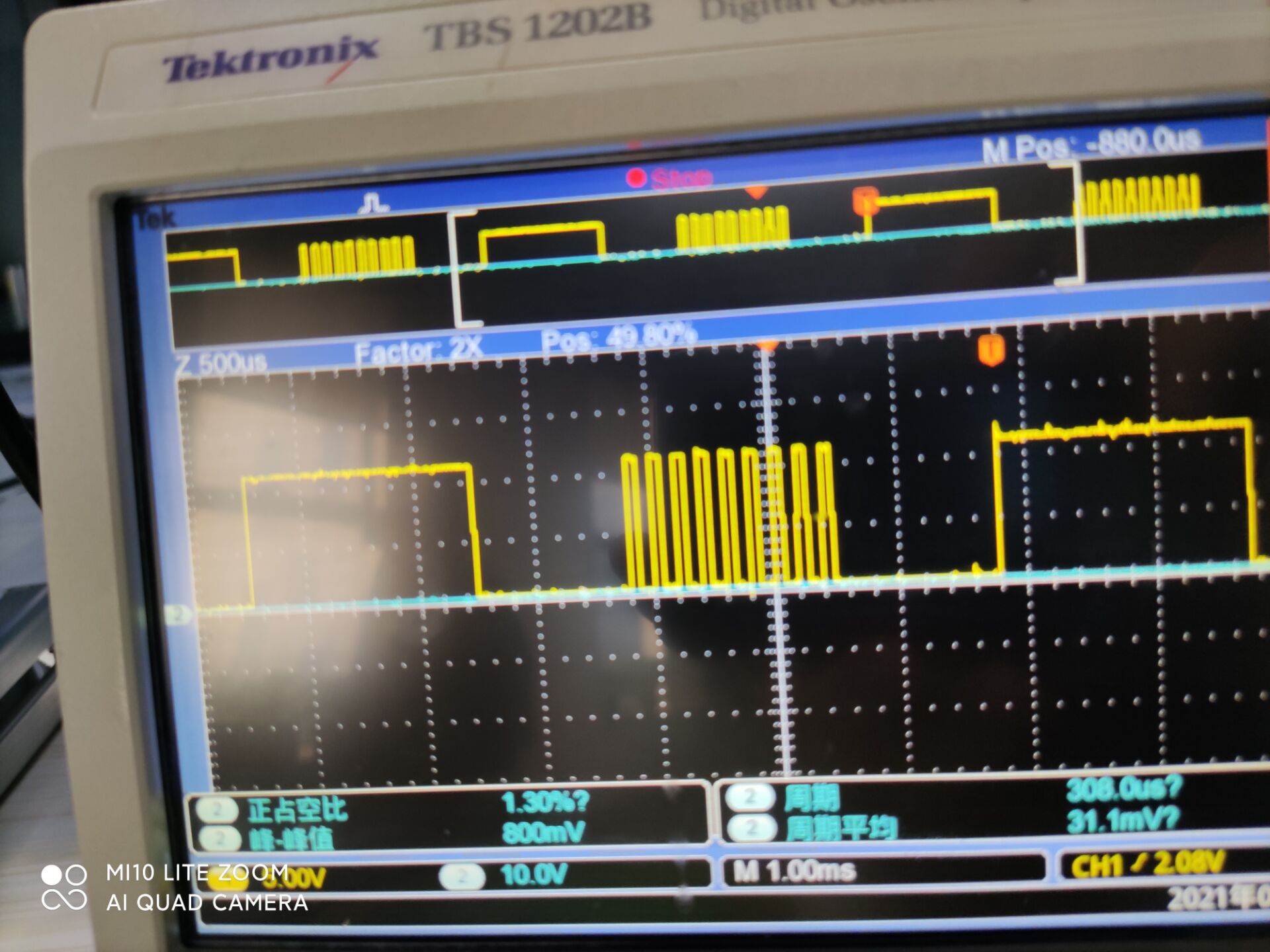Click the TBS 1202B model label
This screenshot has height=952, width=1270.
[x=538, y=26]
